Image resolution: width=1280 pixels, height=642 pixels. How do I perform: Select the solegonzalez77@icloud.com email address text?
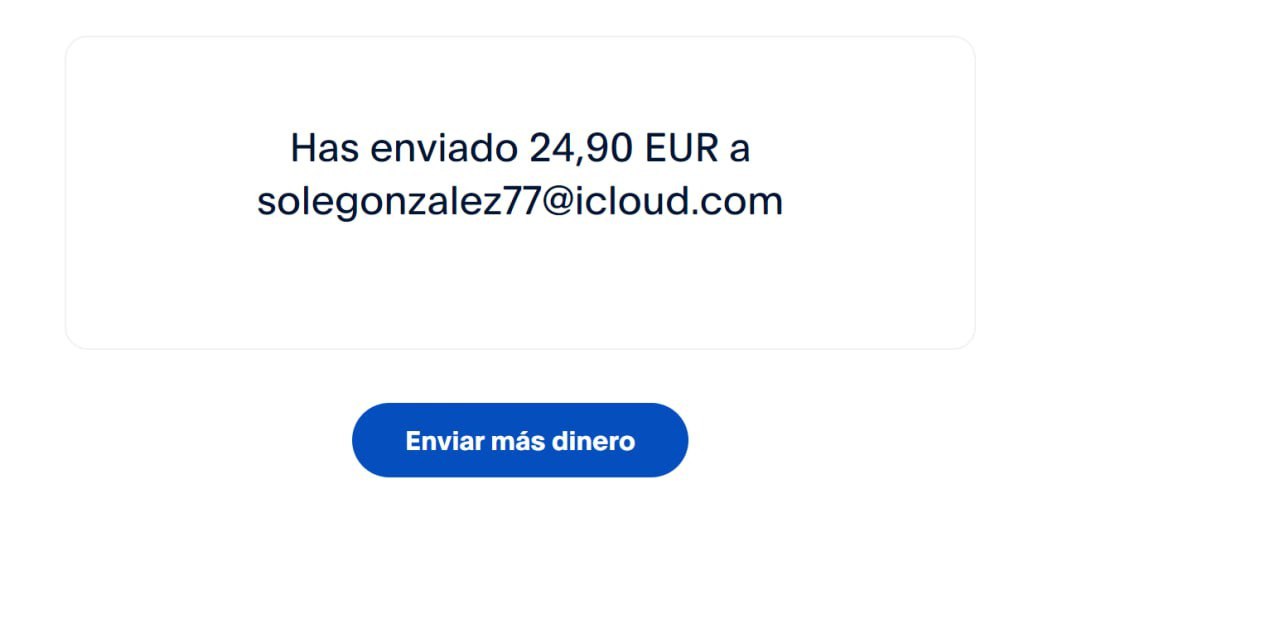click(520, 201)
